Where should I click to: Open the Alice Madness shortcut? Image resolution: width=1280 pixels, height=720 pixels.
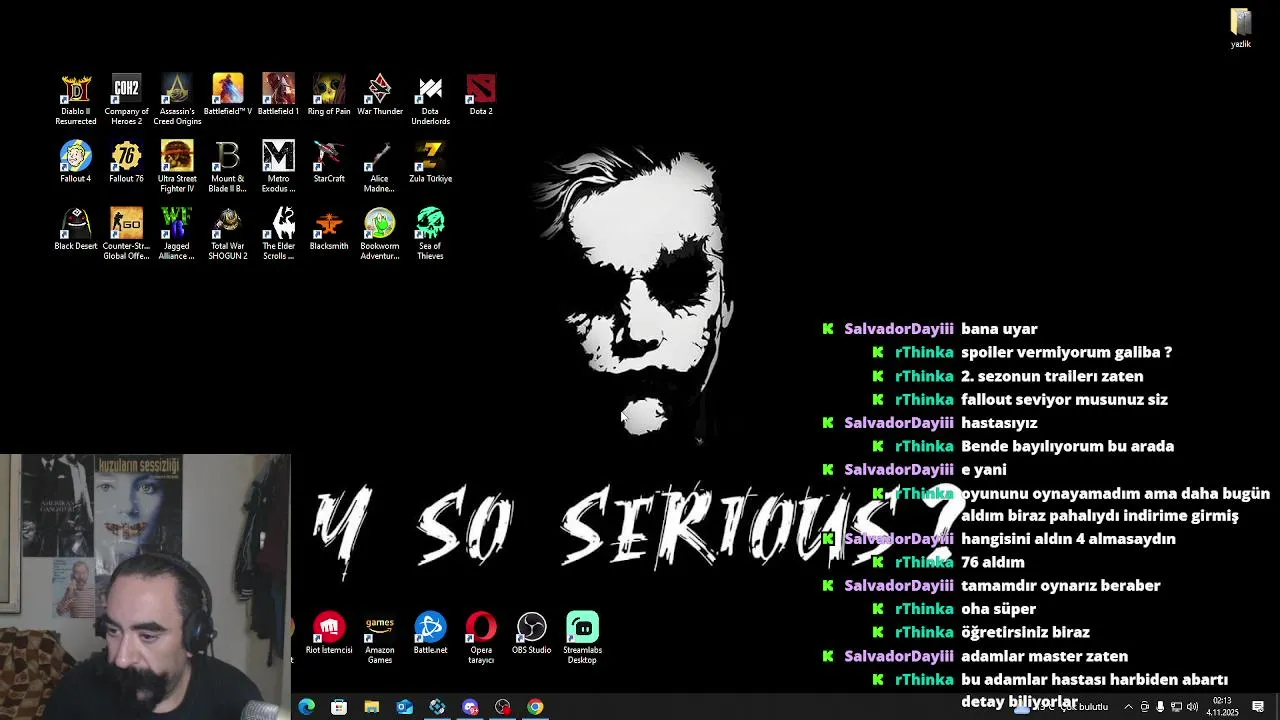click(379, 166)
